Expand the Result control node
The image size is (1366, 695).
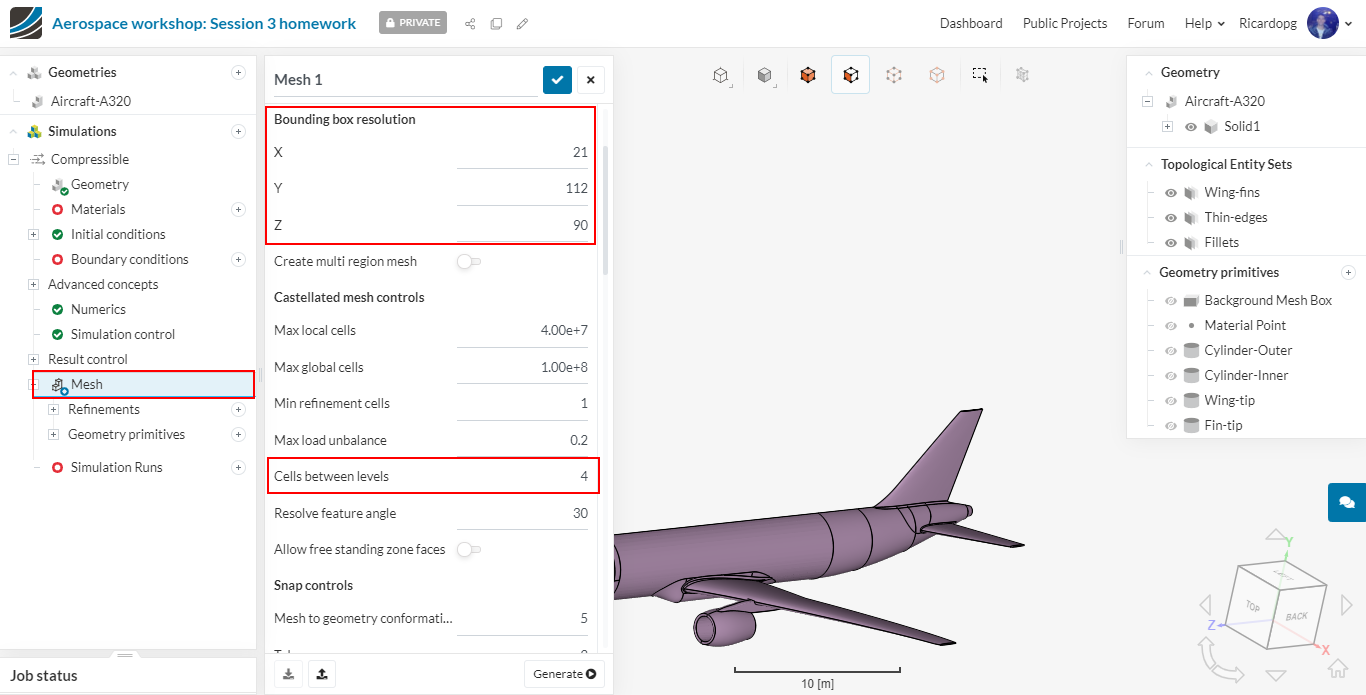33,359
